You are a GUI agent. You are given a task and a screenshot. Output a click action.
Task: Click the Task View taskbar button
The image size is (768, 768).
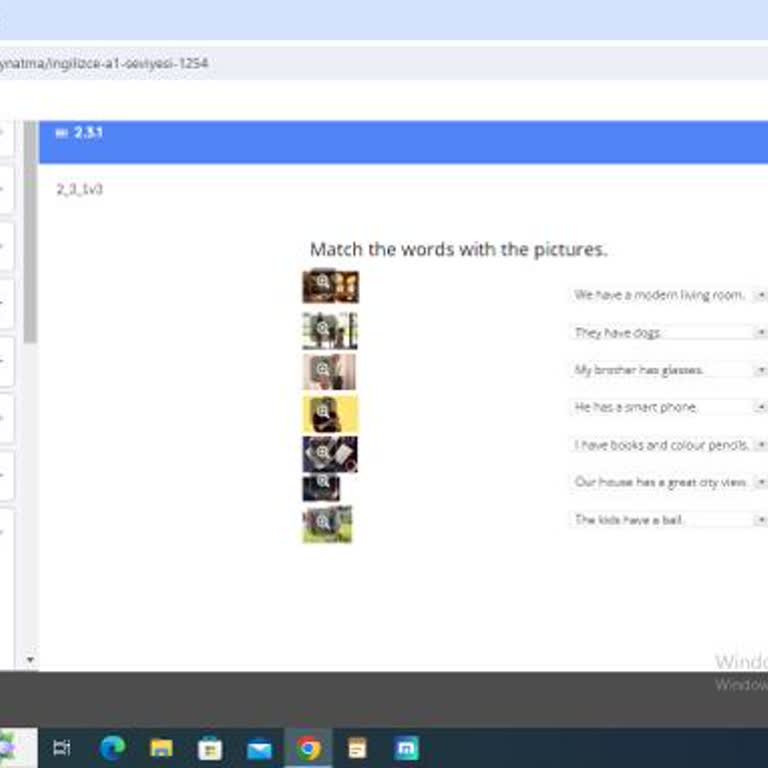[x=62, y=748]
